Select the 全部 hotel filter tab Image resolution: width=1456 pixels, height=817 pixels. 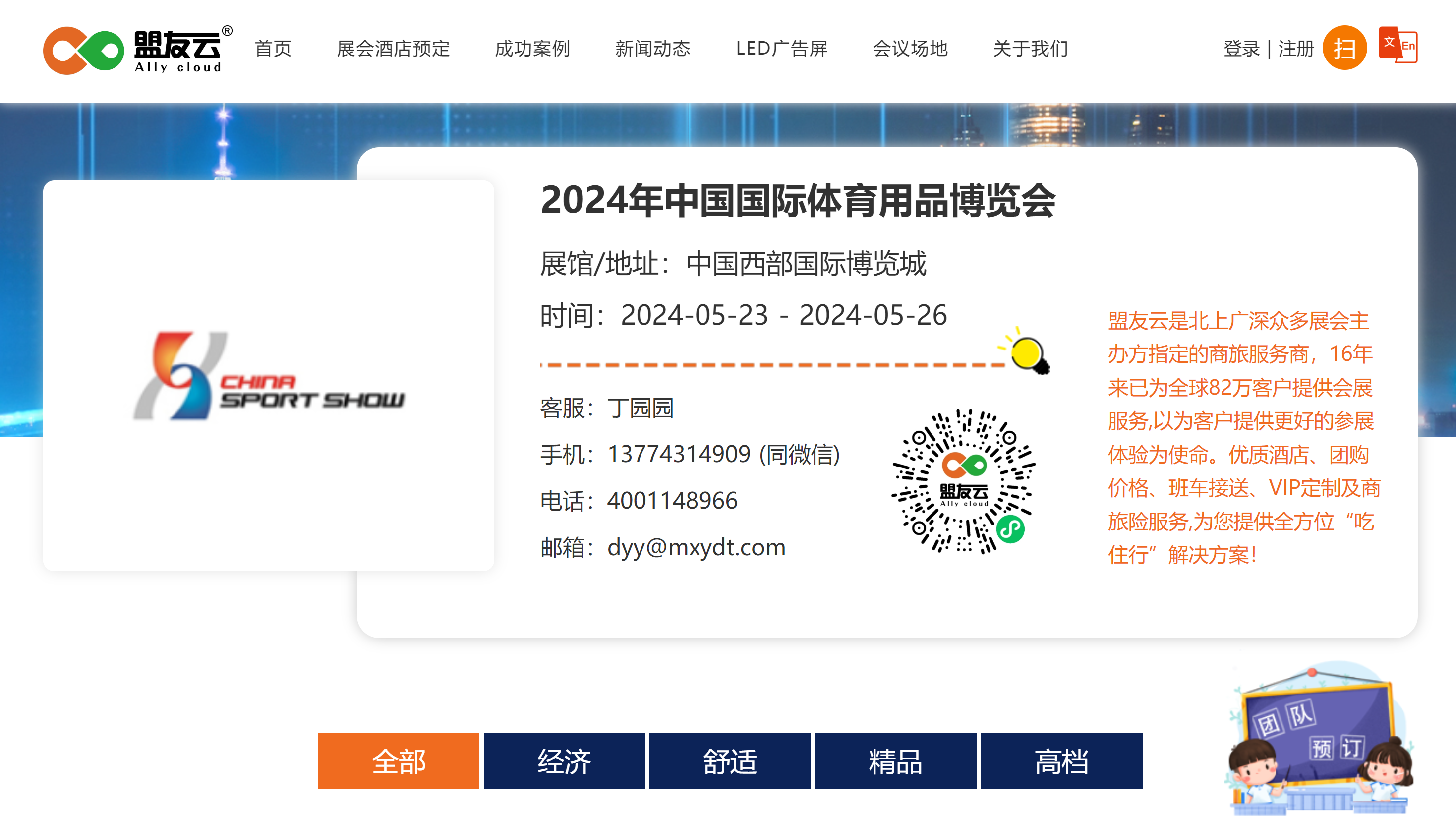click(399, 760)
